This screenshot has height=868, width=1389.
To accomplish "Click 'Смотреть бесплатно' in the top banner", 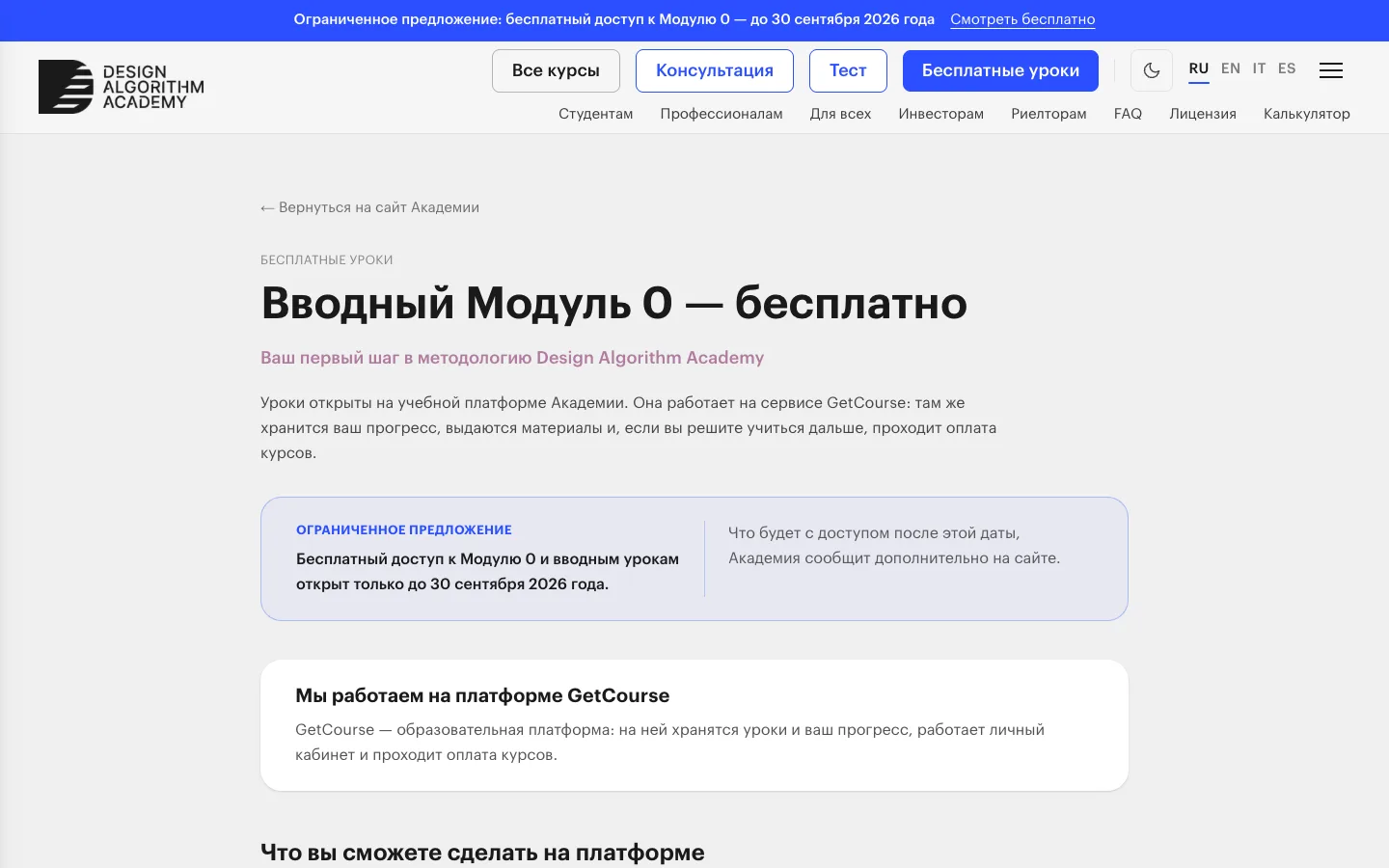I will 1022,19.
